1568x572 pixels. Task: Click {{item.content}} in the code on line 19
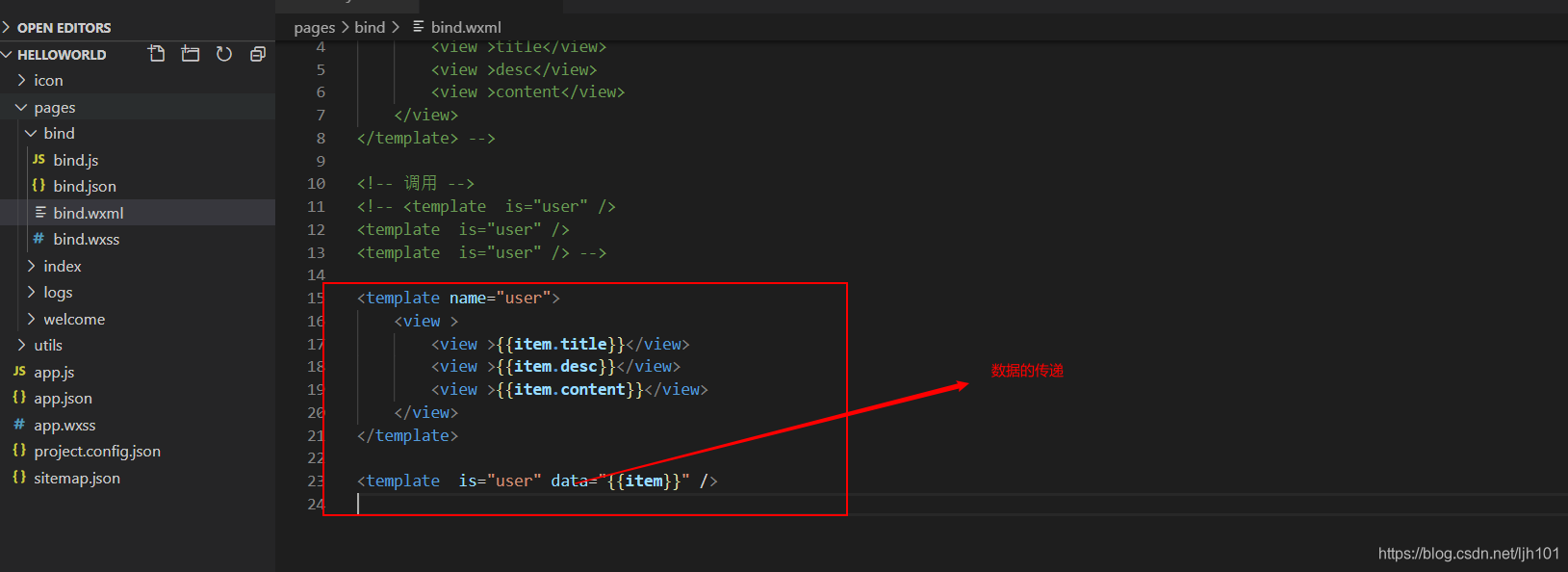570,390
